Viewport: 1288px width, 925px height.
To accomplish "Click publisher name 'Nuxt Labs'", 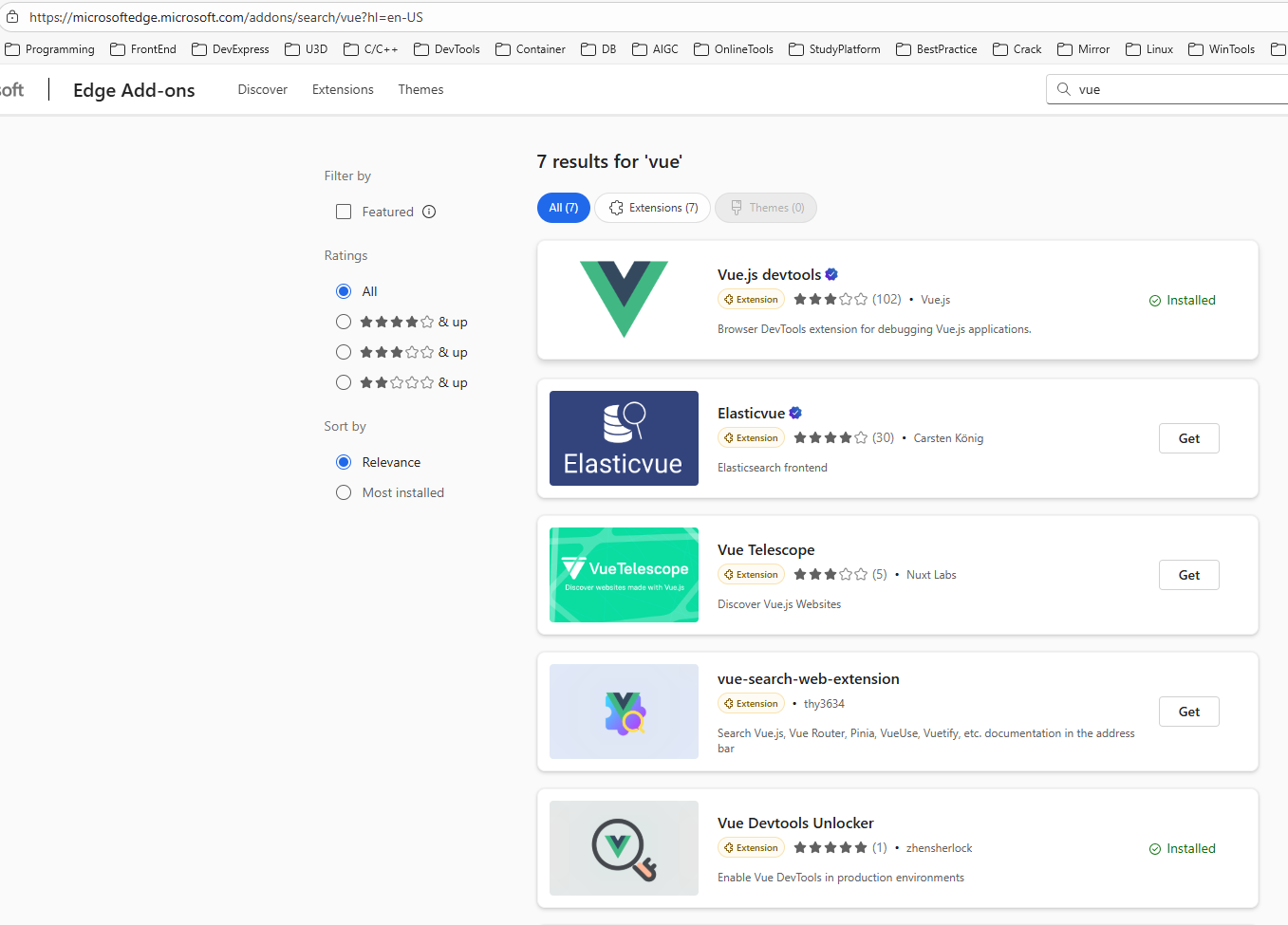I will point(931,574).
